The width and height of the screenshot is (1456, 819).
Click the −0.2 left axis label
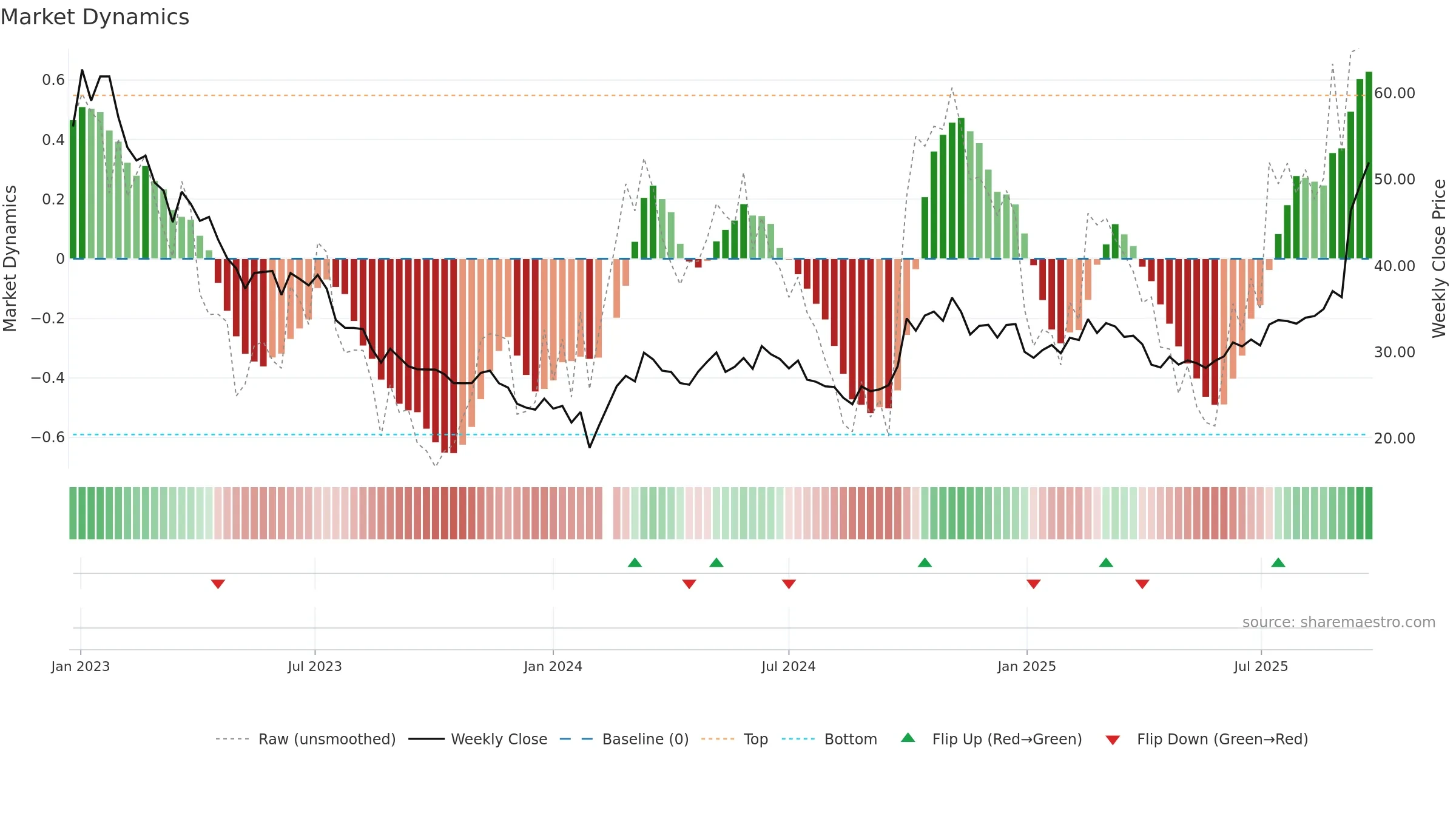coord(48,318)
